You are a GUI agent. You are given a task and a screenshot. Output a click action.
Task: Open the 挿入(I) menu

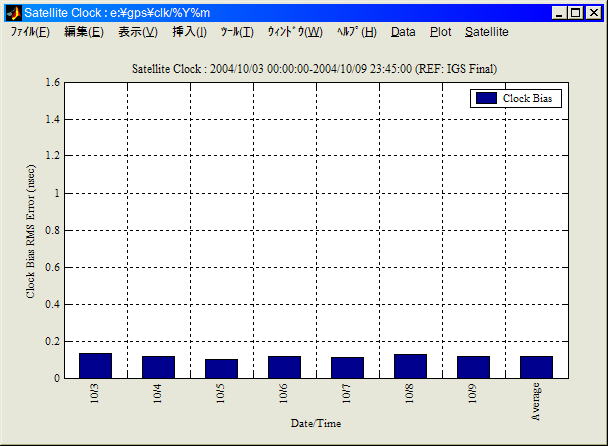(x=189, y=32)
